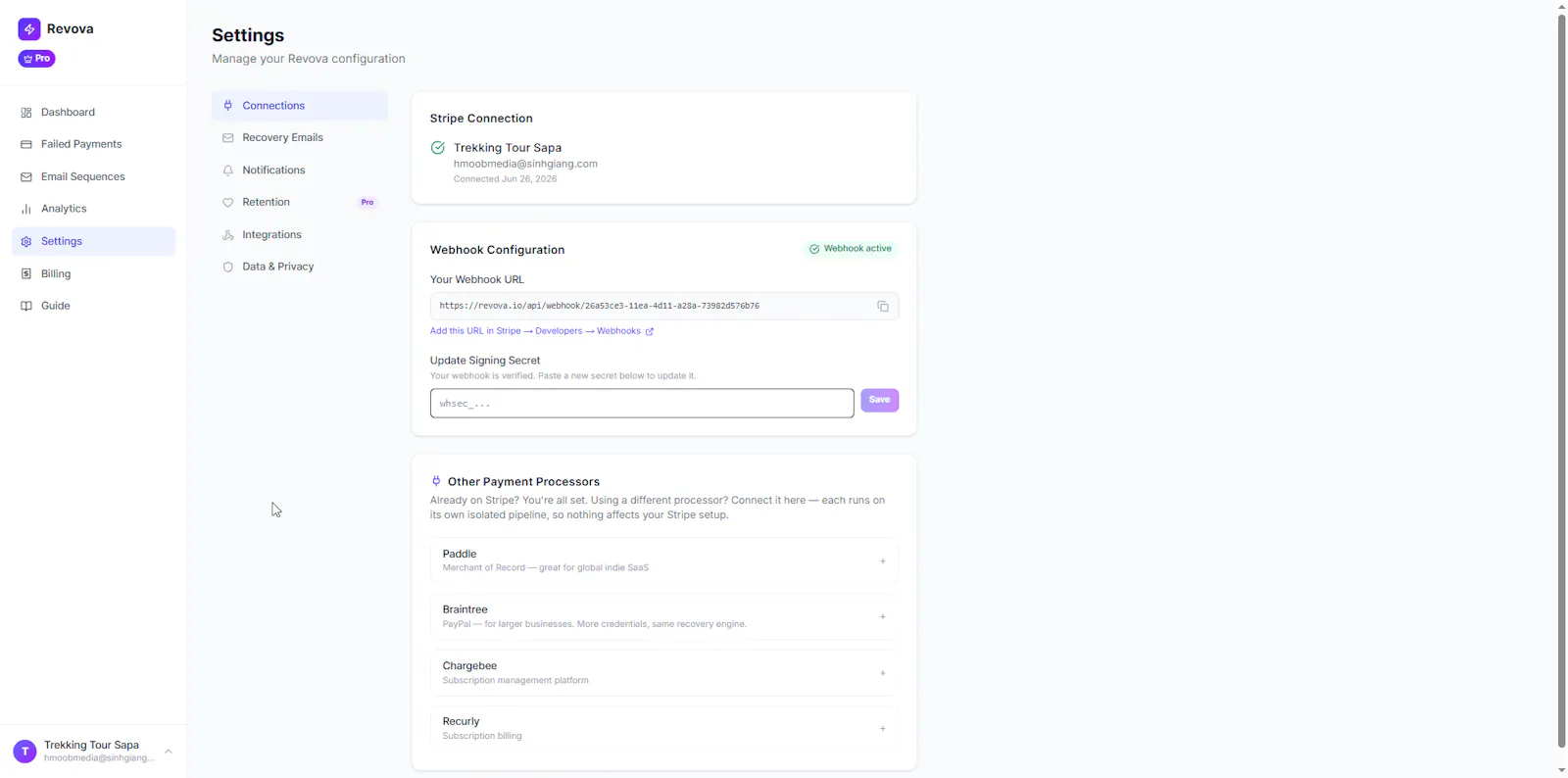Click Save to update the signing secret

[x=880, y=400]
